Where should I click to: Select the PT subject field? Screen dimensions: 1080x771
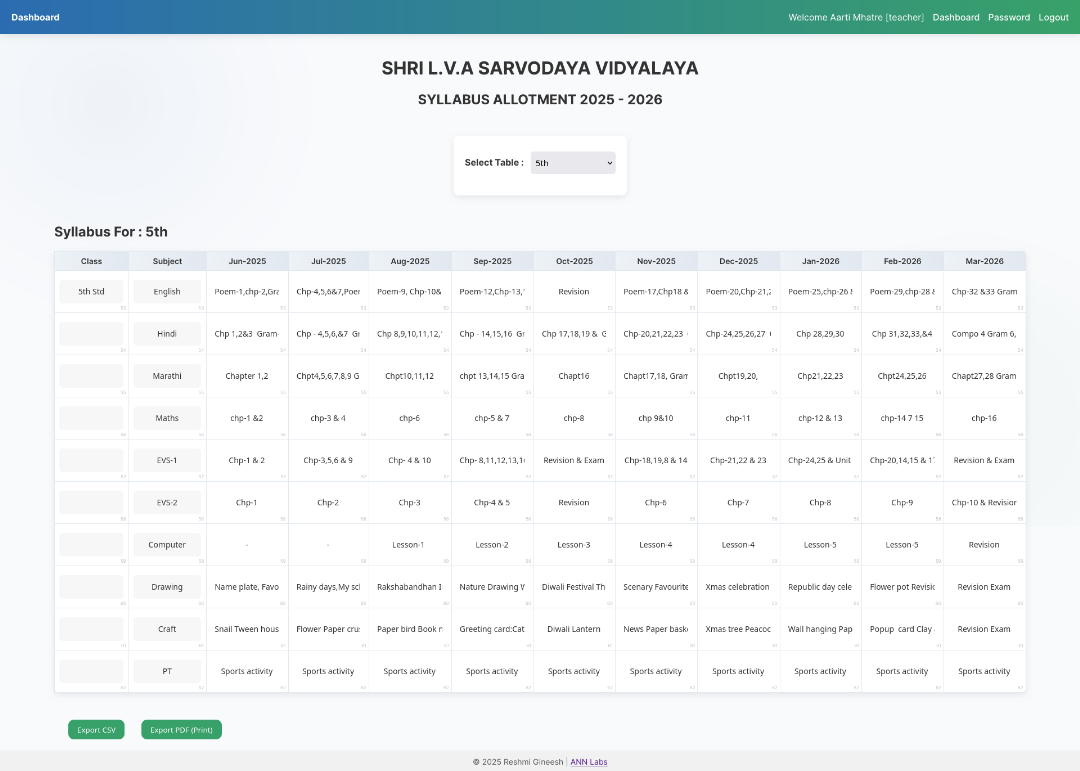coord(167,671)
